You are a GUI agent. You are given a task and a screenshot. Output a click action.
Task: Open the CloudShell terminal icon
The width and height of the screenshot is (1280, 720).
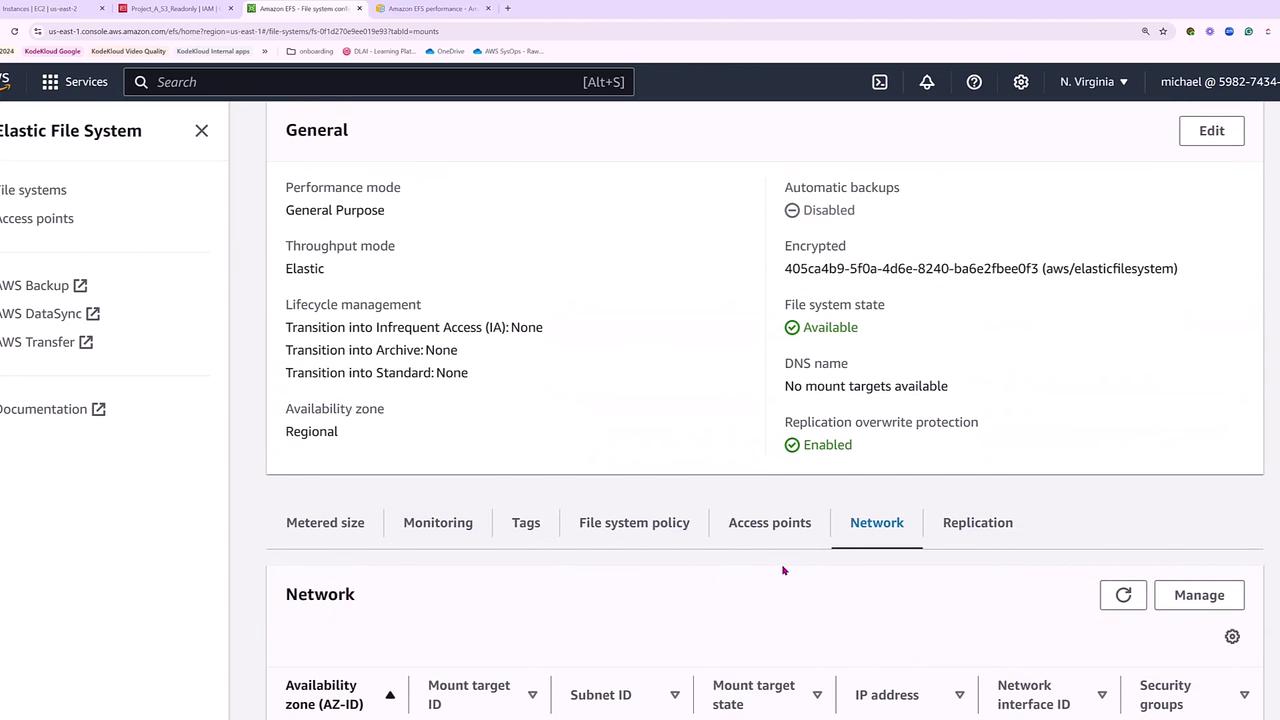880,82
